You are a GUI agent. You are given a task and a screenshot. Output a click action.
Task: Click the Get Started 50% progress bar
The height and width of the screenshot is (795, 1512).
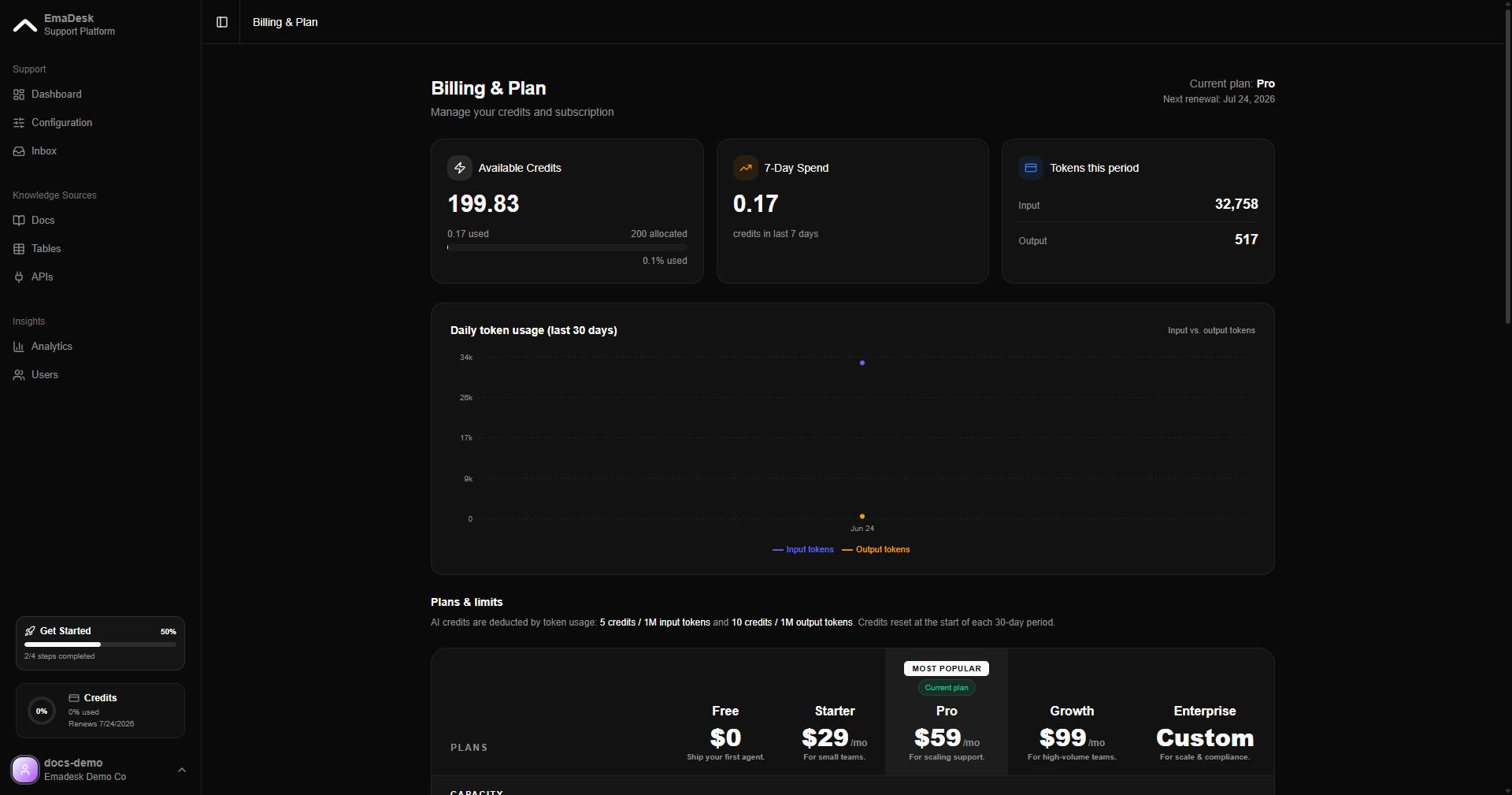tap(100, 645)
